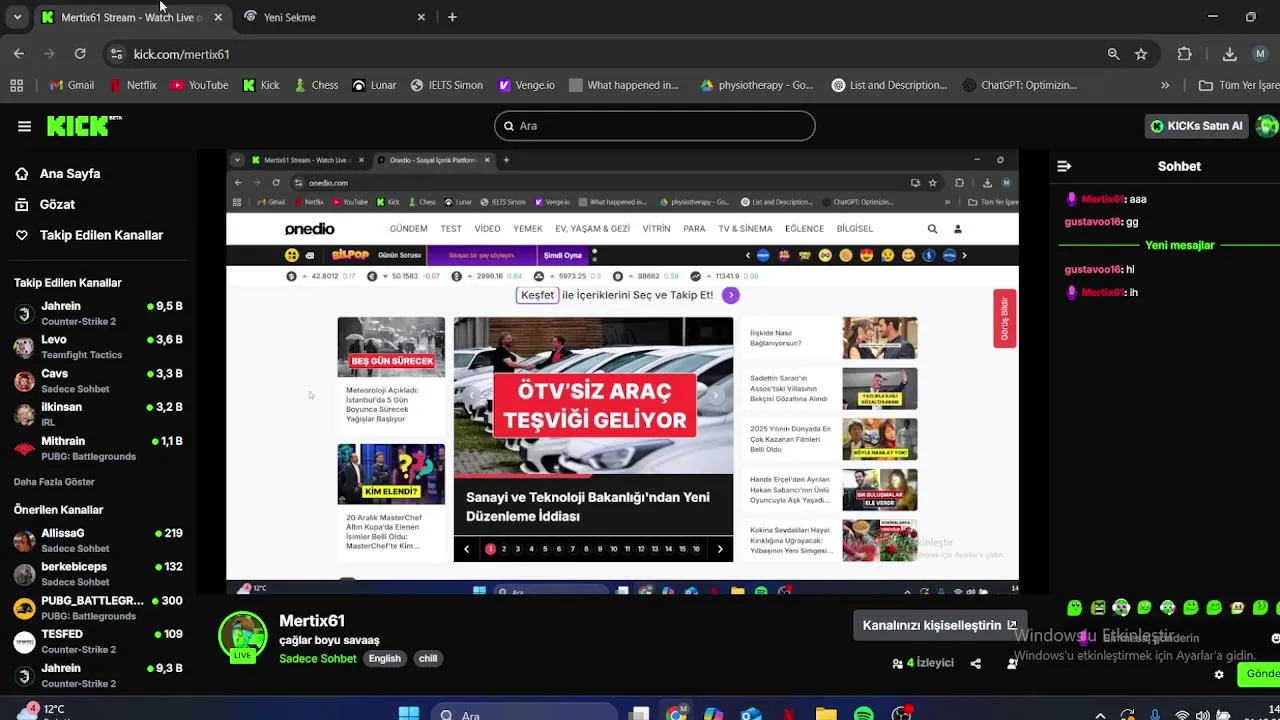Viewport: 1280px width, 720px height.
Task: Click the KICK logo in header
Action: [x=84, y=126]
